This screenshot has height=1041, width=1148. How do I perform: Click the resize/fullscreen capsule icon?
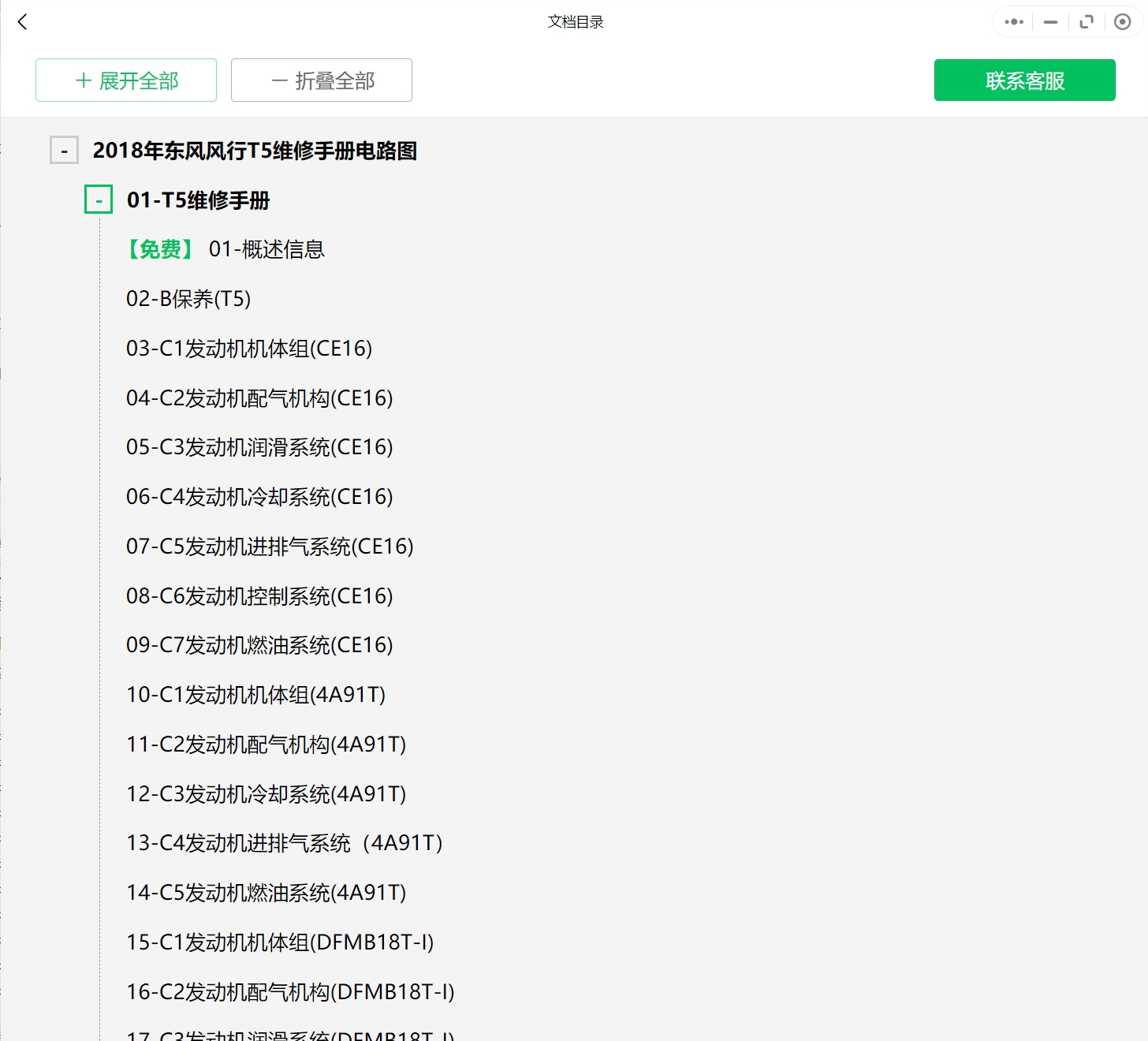tap(1086, 21)
